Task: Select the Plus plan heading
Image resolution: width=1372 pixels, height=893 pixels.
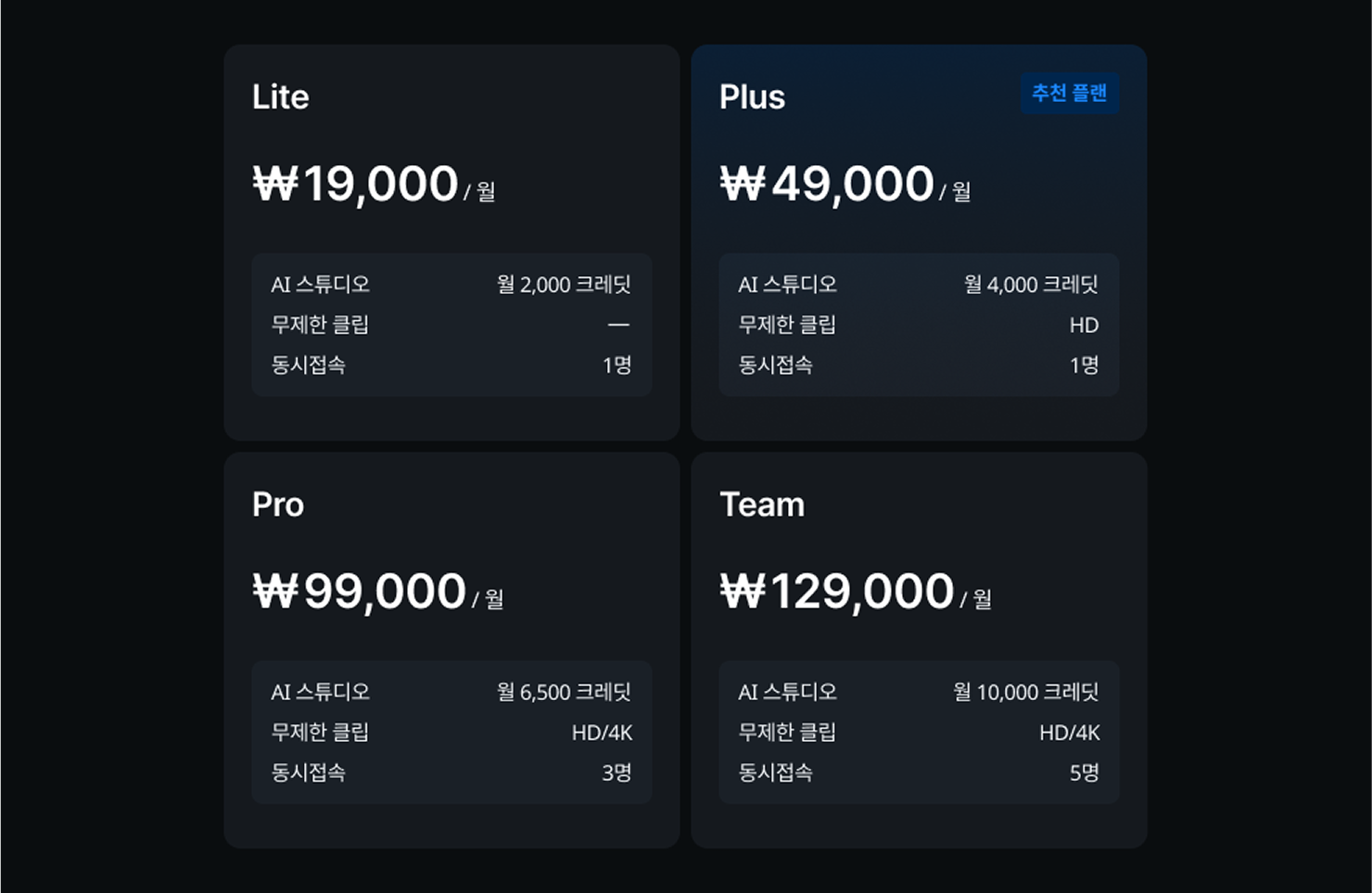Action: [x=752, y=97]
